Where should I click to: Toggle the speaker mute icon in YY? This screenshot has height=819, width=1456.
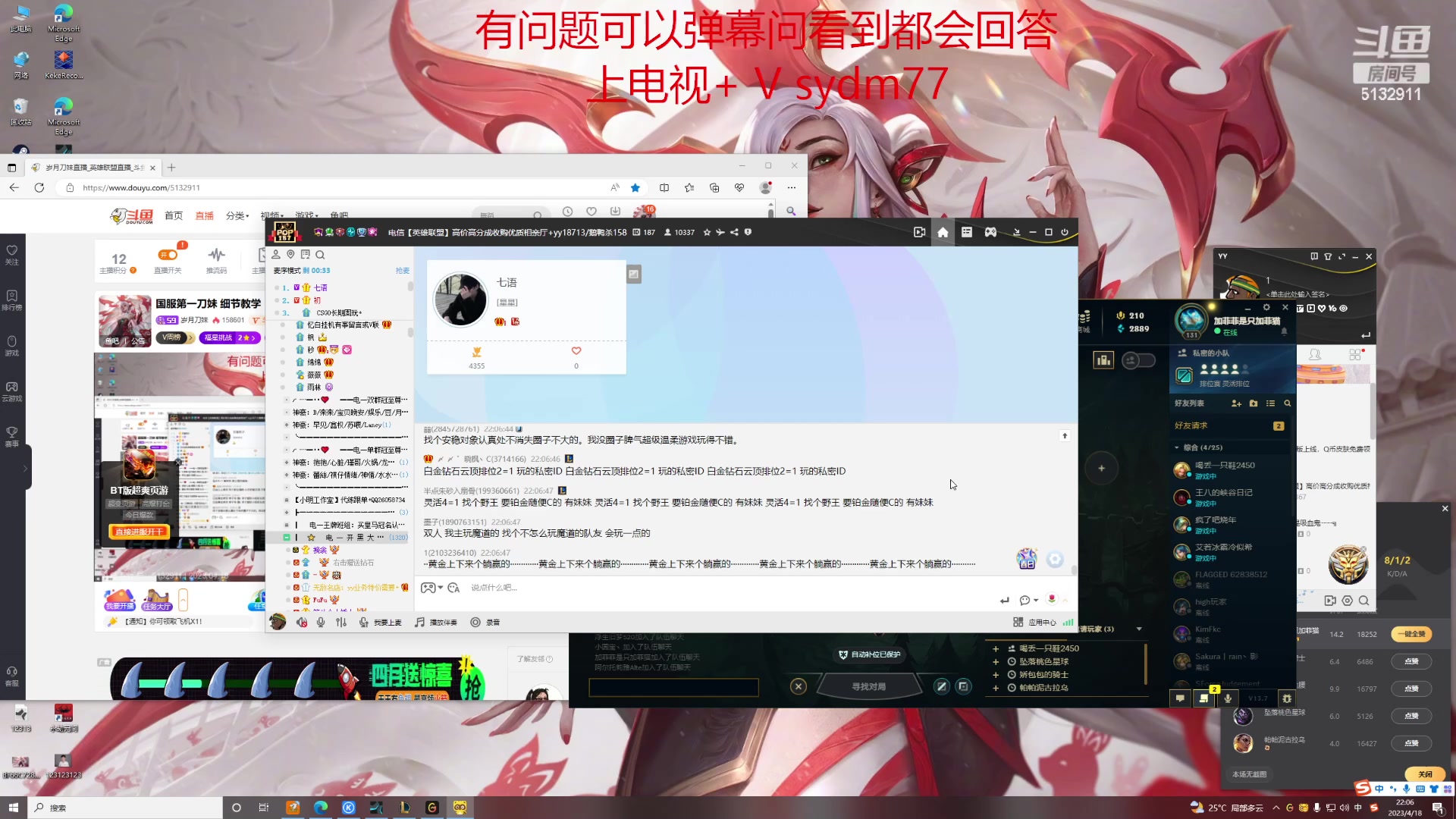click(x=303, y=623)
